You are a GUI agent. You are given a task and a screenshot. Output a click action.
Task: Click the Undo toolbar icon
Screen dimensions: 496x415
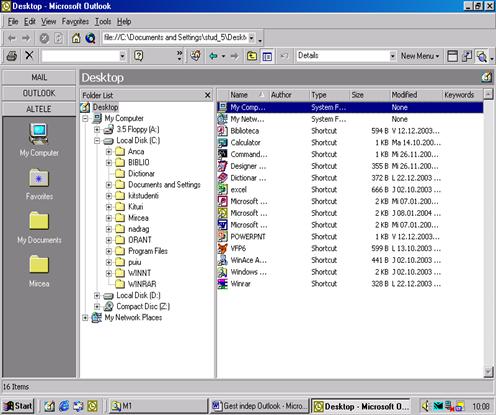point(284,56)
